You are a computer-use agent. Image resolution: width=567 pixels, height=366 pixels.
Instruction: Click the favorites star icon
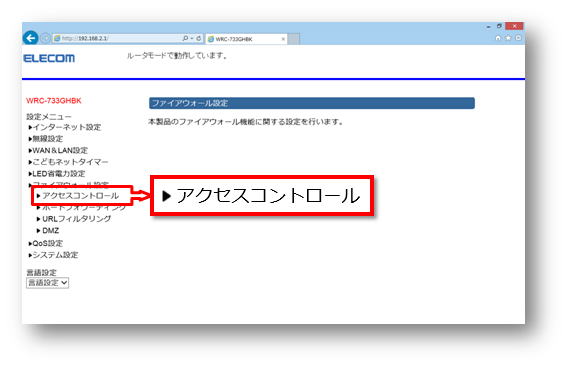tap(508, 38)
